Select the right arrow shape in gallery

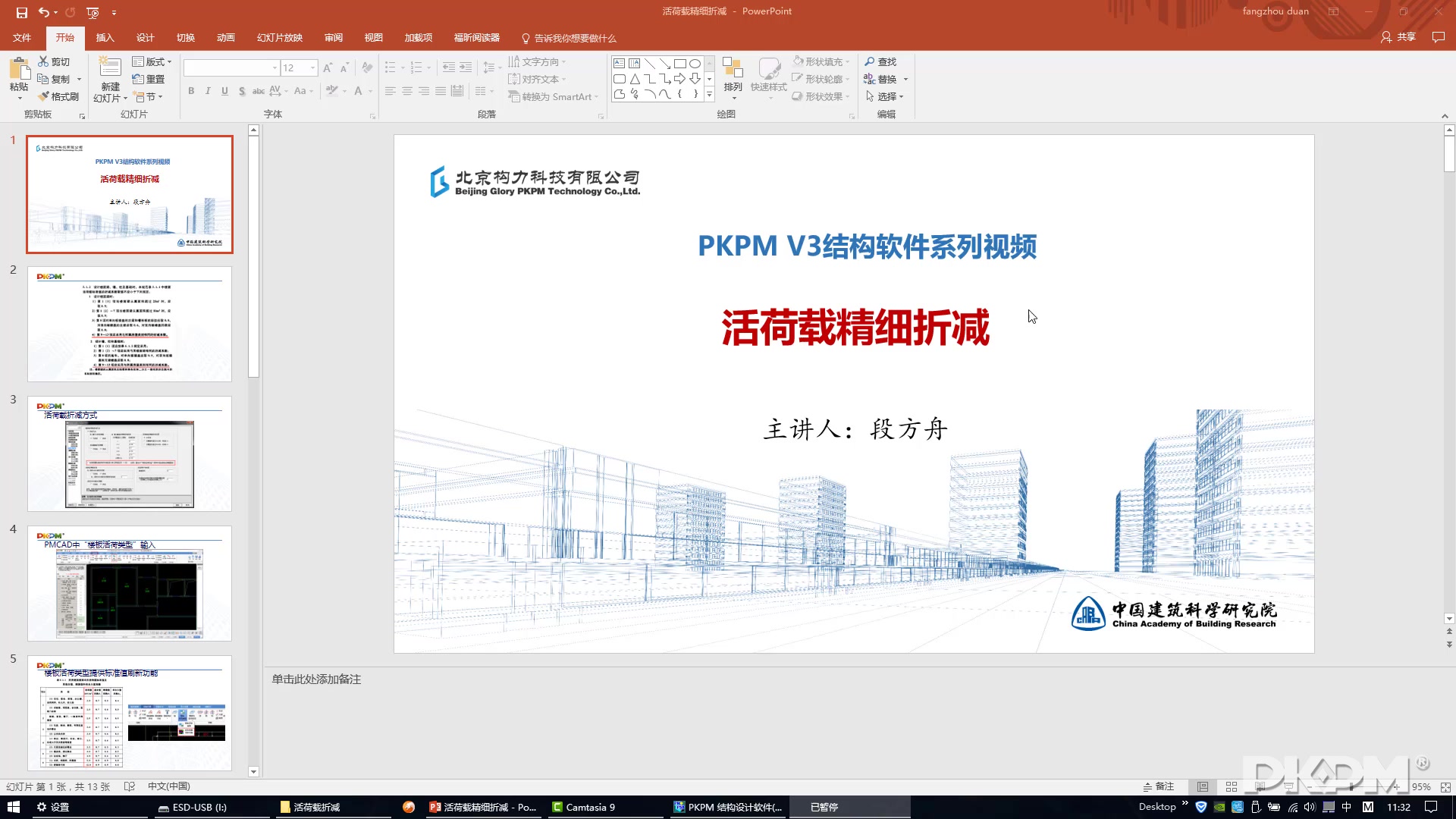click(680, 79)
